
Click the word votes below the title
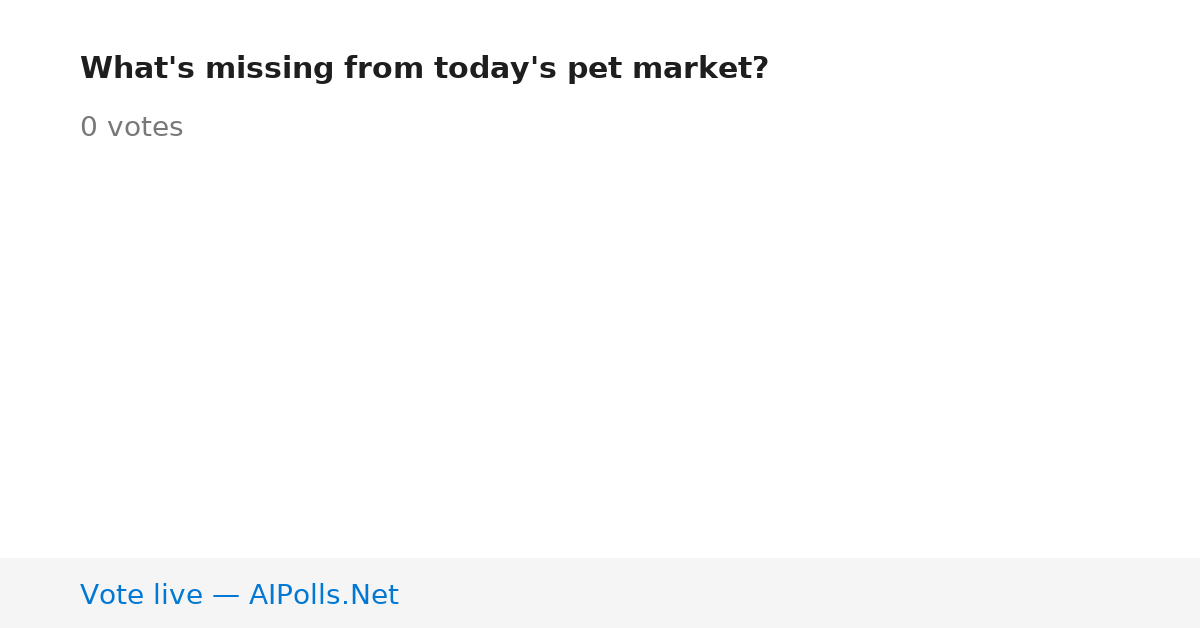pyautogui.click(x=145, y=128)
